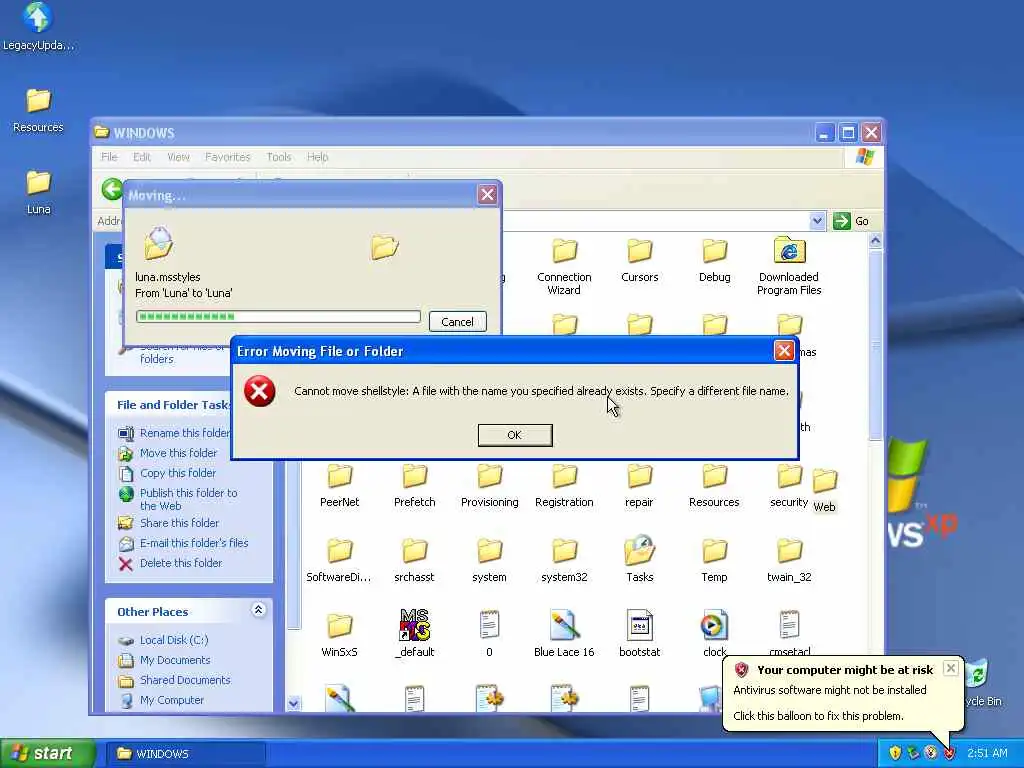This screenshot has width=1024, height=768.
Task: Click Copy this folder task
Action: [x=167, y=473]
